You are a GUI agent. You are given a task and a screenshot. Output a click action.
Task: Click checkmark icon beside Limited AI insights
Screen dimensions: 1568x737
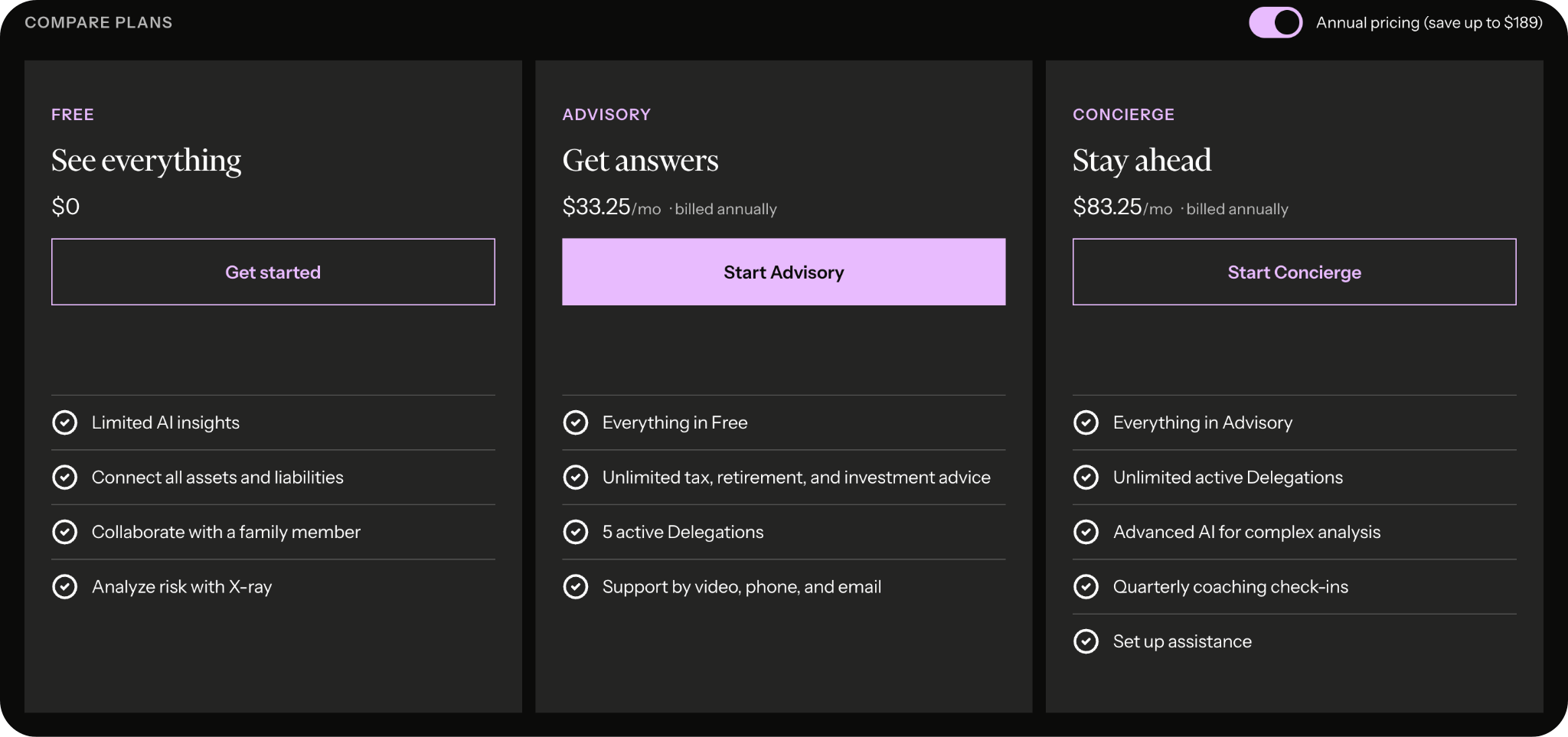click(x=65, y=422)
